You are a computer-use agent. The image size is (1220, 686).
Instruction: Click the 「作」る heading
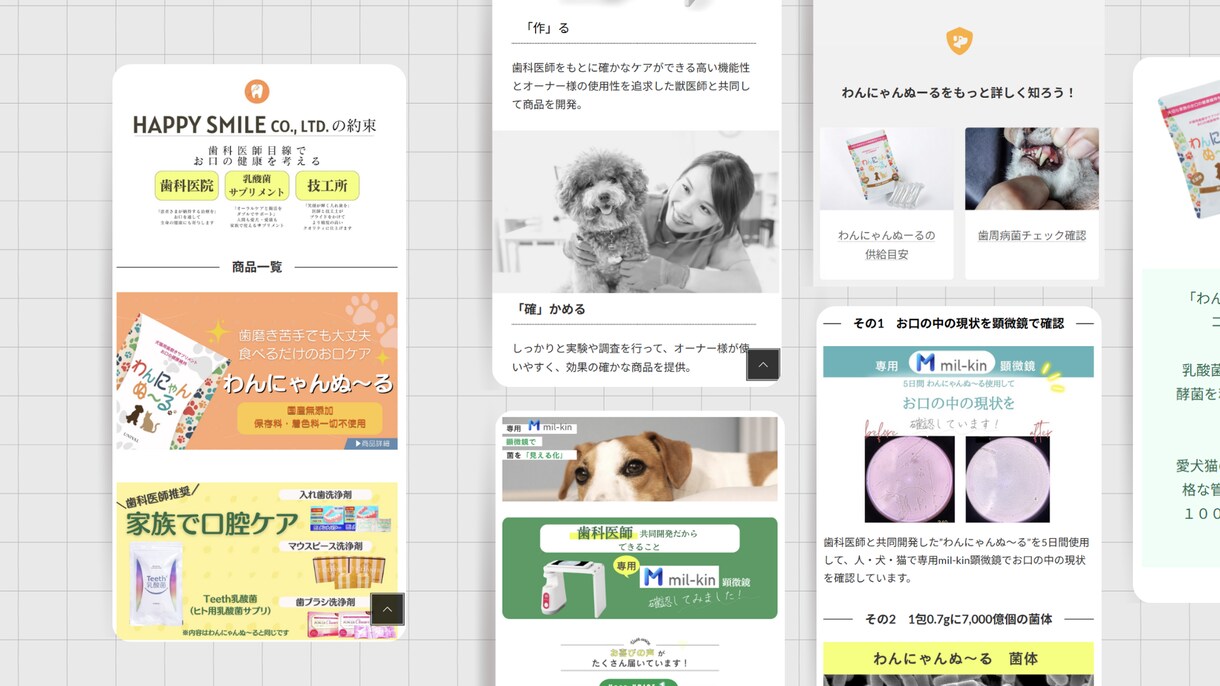[x=547, y=28]
